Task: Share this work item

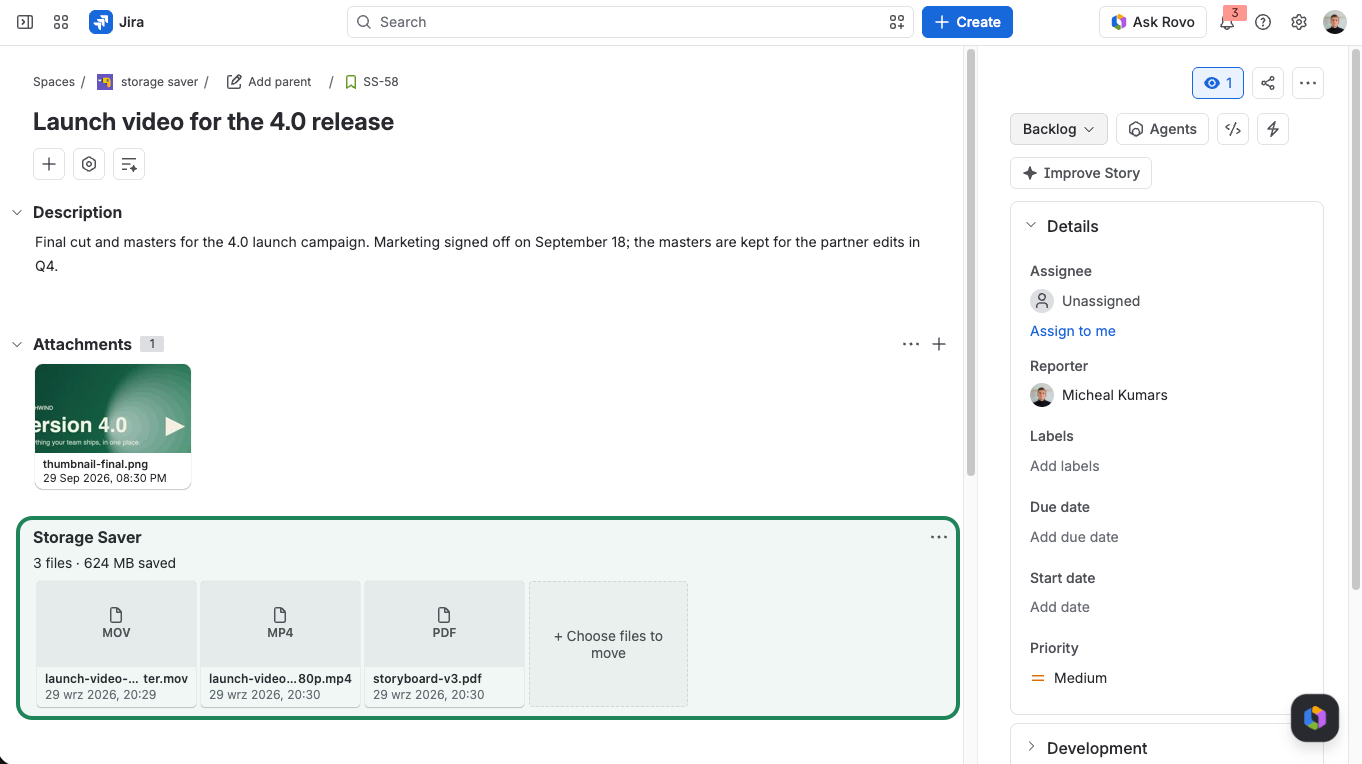Action: click(x=1268, y=83)
